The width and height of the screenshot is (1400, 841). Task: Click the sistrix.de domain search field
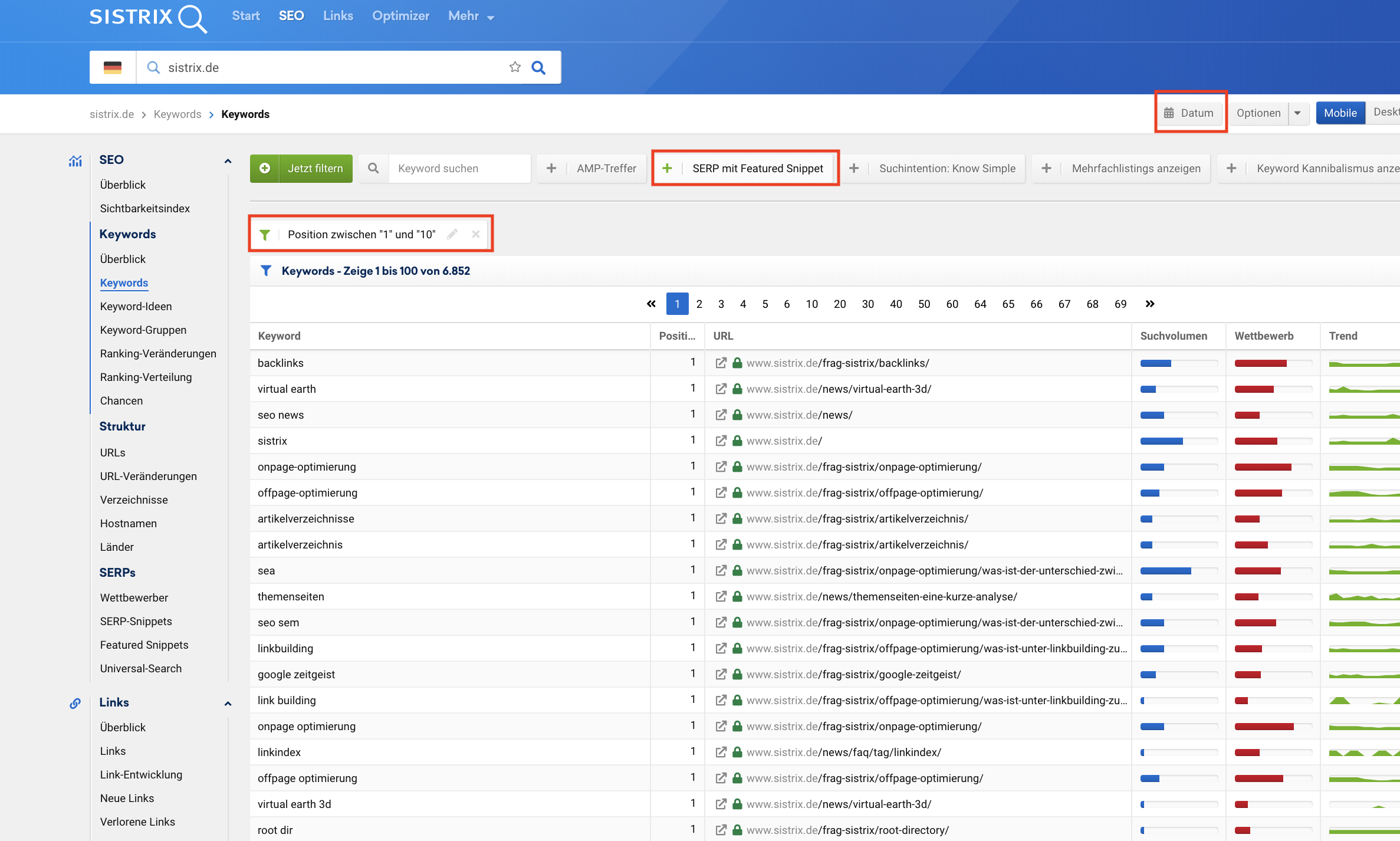[330, 67]
